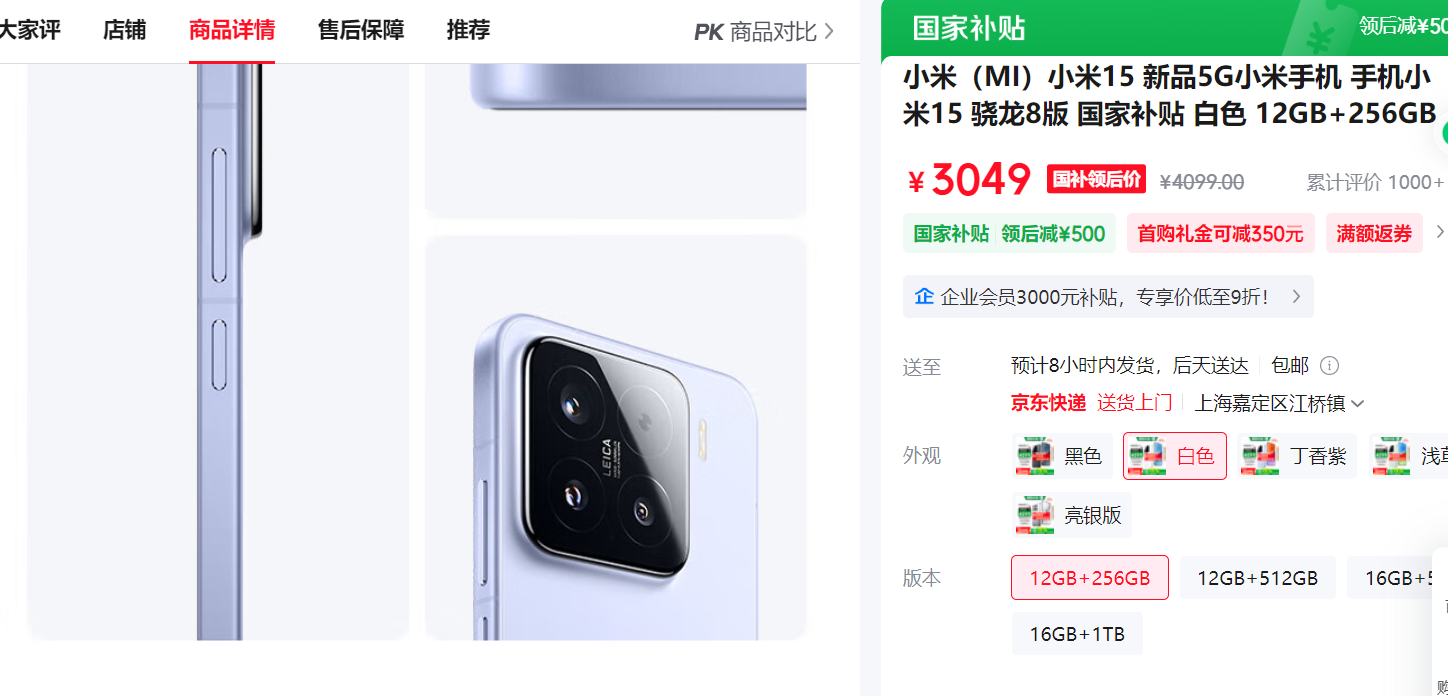Click the info icon next to 包邮
This screenshot has height=696, width=1448.
[x=1329, y=365]
